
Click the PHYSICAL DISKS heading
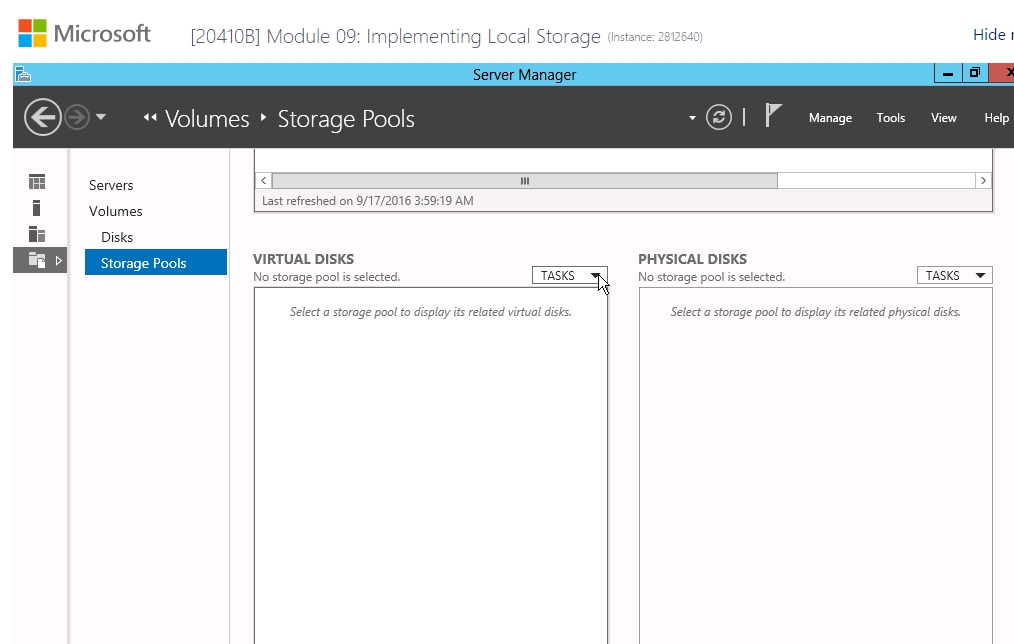(692, 259)
